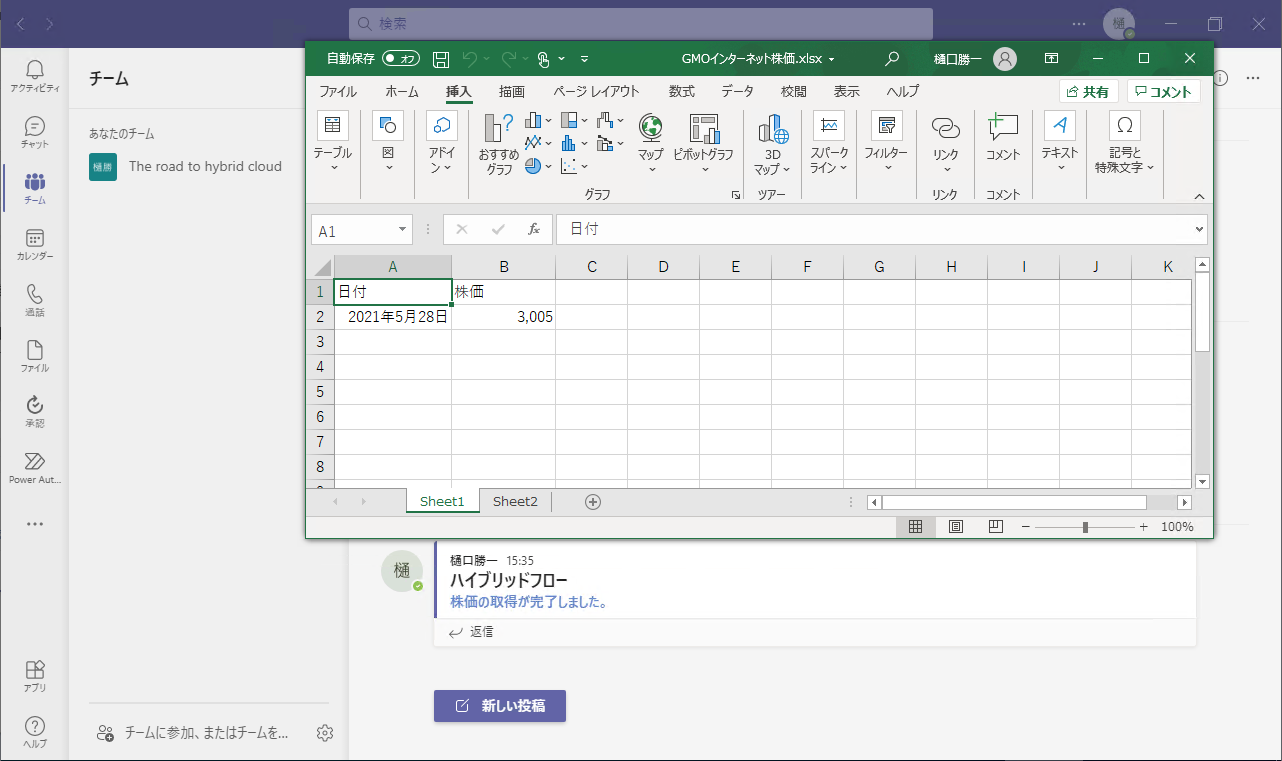Viewport: 1282px width, 761px height.
Task: Click Comments (コメント) button top right
Action: click(1164, 91)
